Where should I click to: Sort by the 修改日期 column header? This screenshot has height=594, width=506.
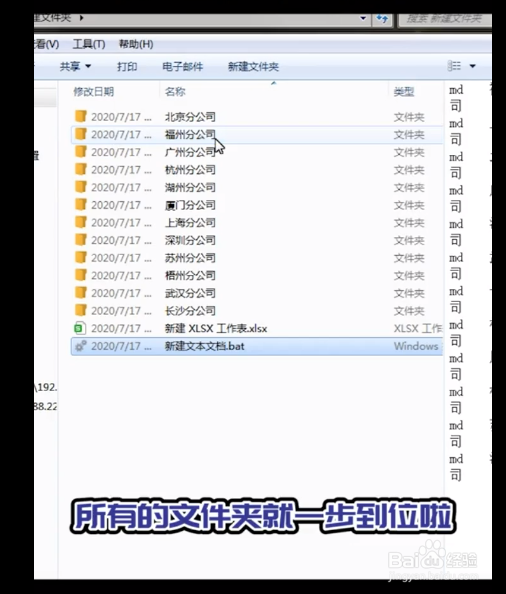pyautogui.click(x=94, y=91)
